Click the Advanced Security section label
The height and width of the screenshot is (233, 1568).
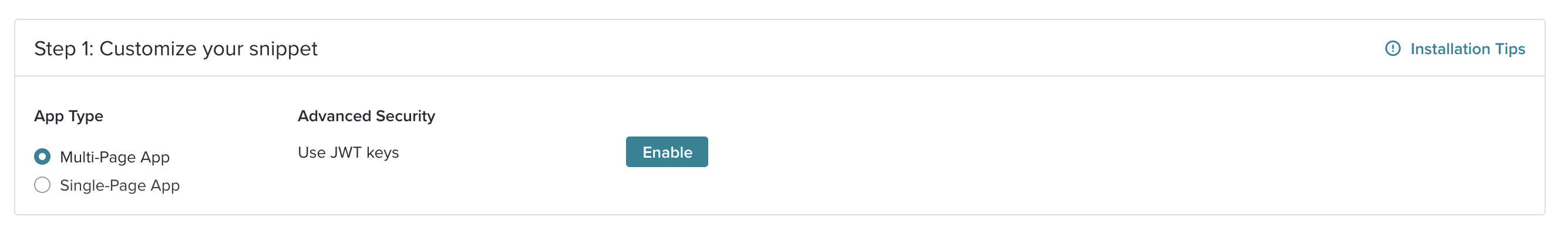click(x=366, y=116)
